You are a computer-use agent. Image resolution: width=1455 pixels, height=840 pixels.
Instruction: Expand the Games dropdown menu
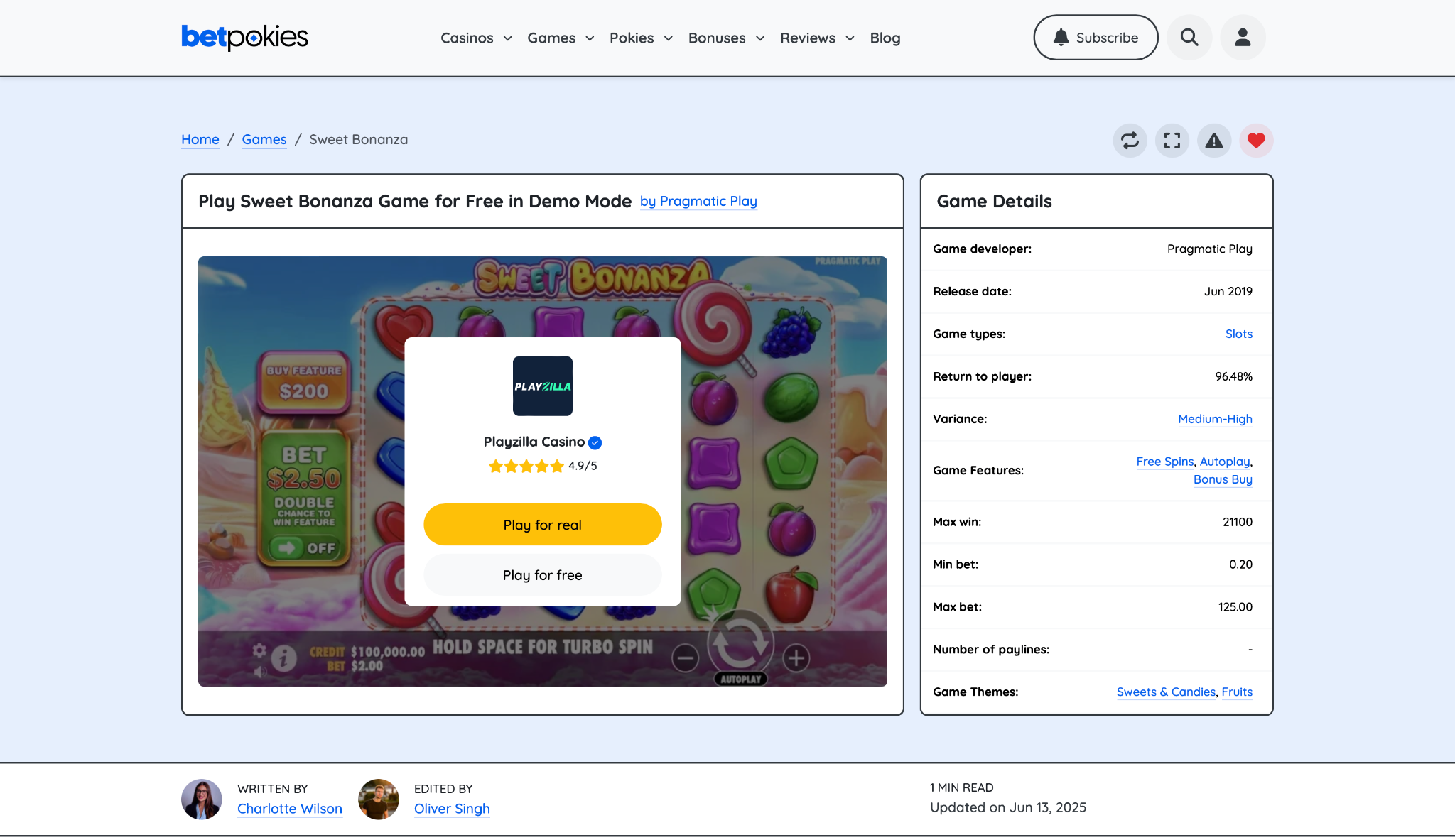click(561, 38)
